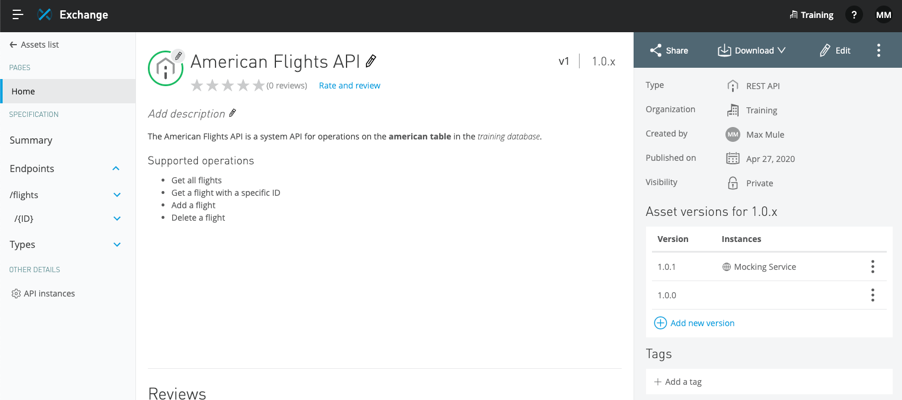Screen dimensions: 902x400
Task: Expand the /{ID} endpoint chevron
Action: tap(117, 219)
